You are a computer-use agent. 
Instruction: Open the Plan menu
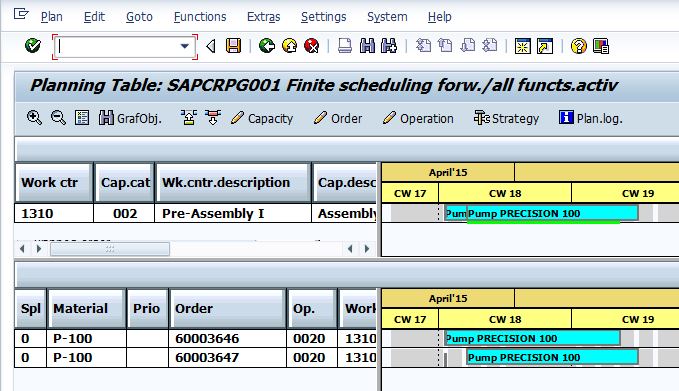pyautogui.click(x=52, y=17)
